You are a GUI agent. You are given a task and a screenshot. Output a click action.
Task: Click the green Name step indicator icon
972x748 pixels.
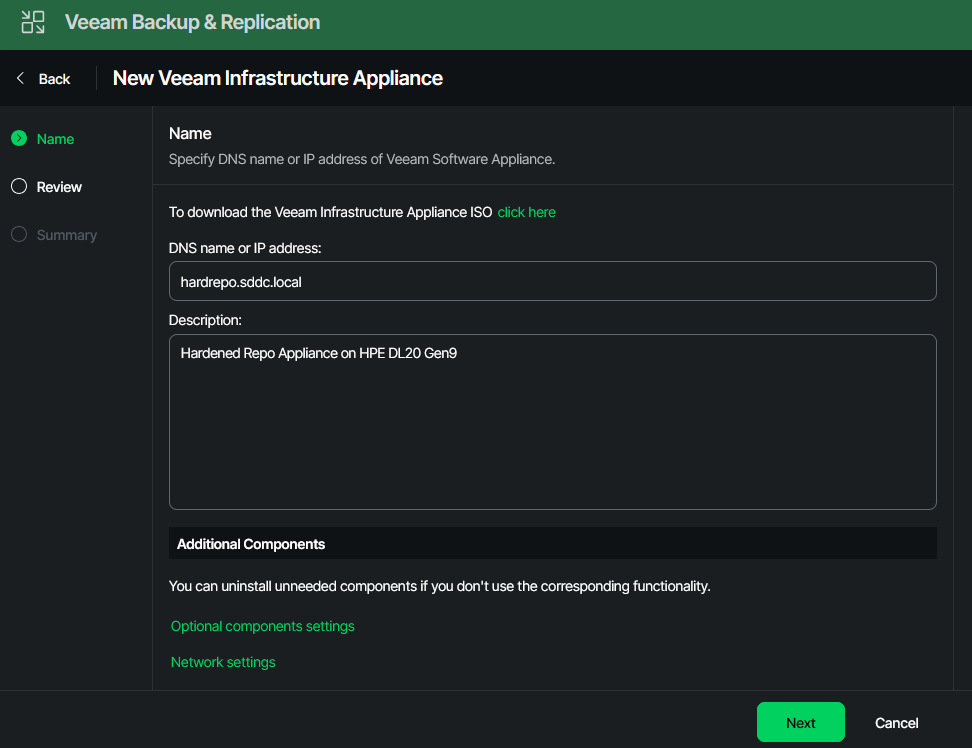[x=18, y=139]
